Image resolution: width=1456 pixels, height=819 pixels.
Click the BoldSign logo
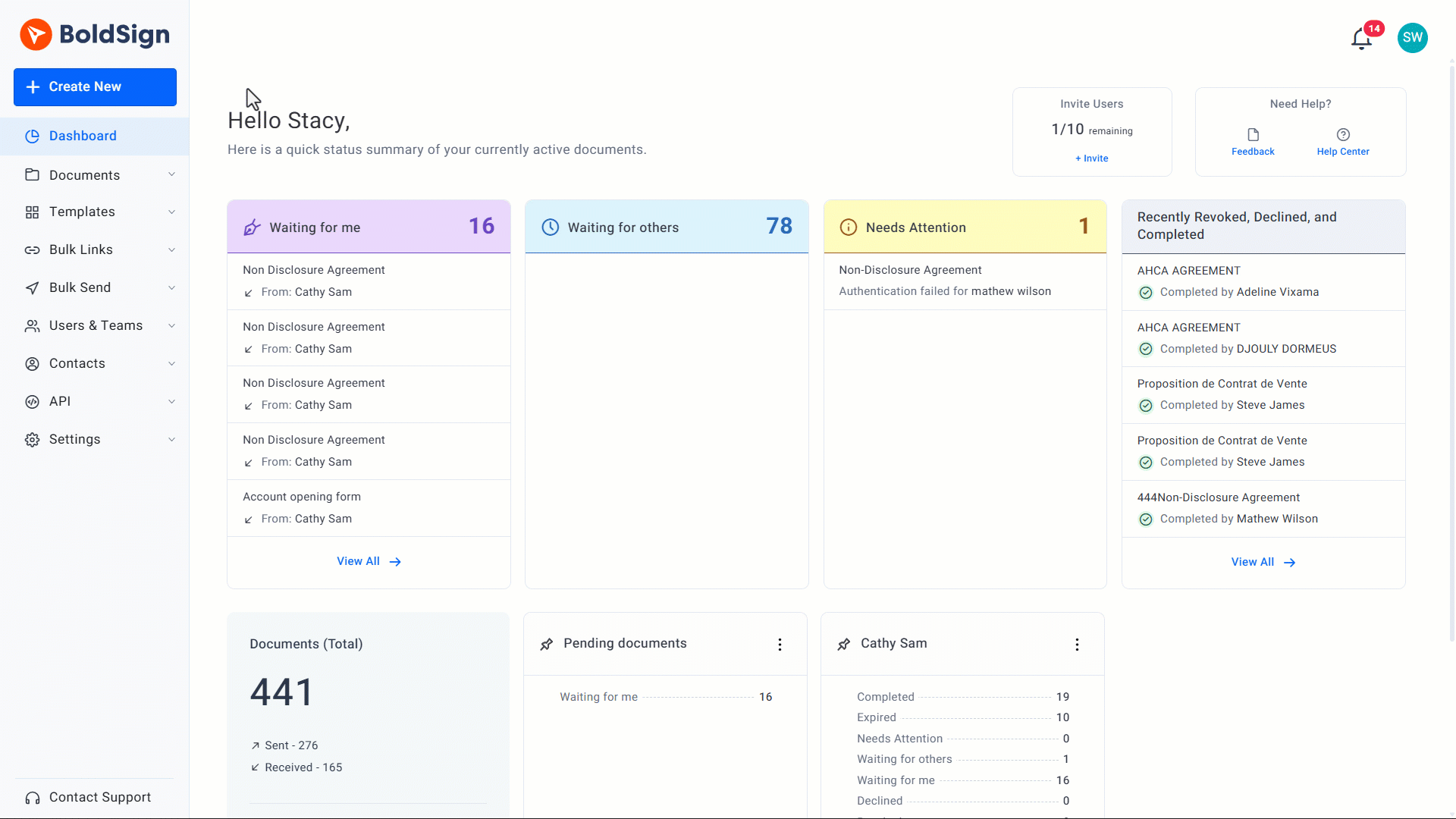pyautogui.click(x=95, y=34)
